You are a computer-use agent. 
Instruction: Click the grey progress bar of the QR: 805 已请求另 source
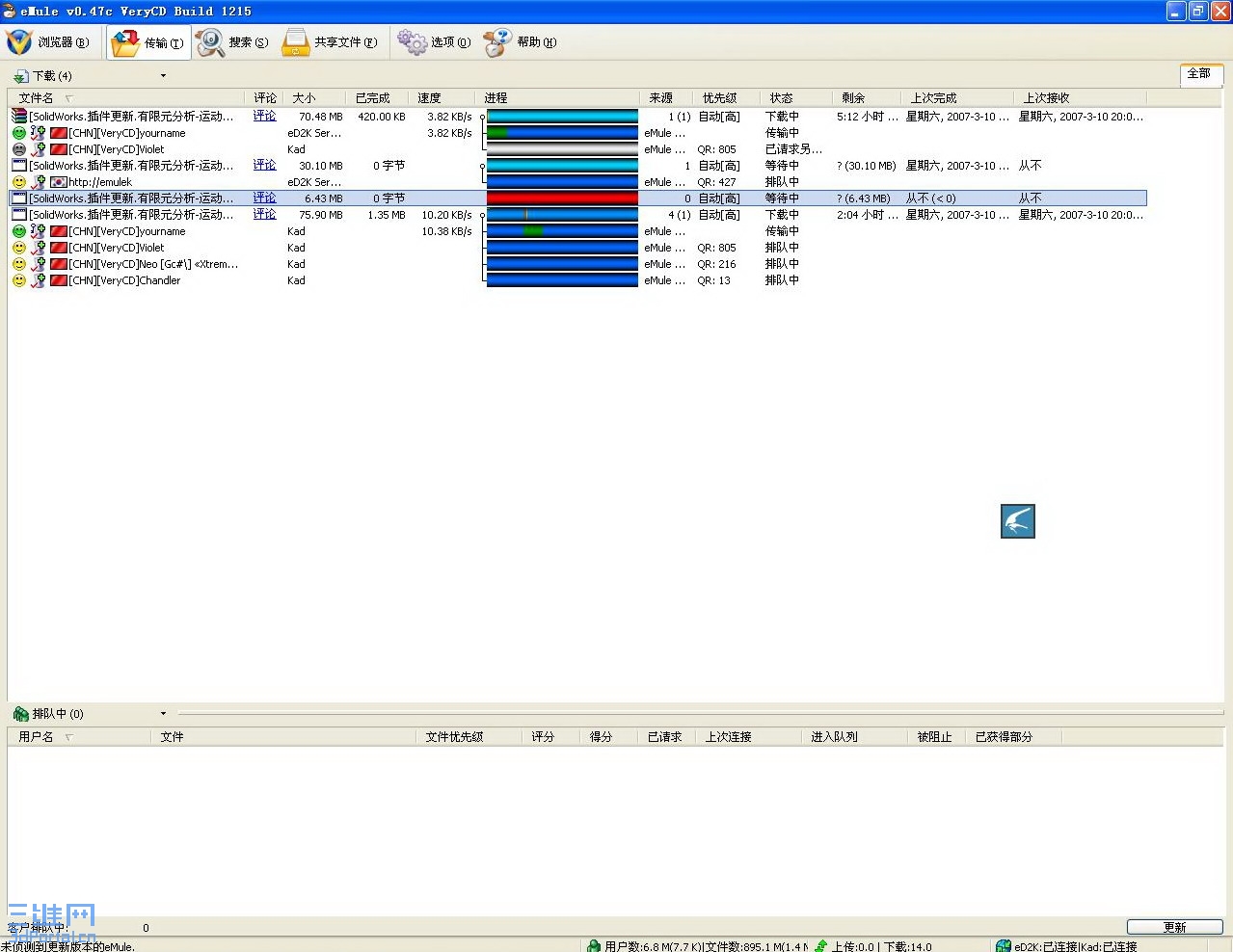click(x=562, y=149)
